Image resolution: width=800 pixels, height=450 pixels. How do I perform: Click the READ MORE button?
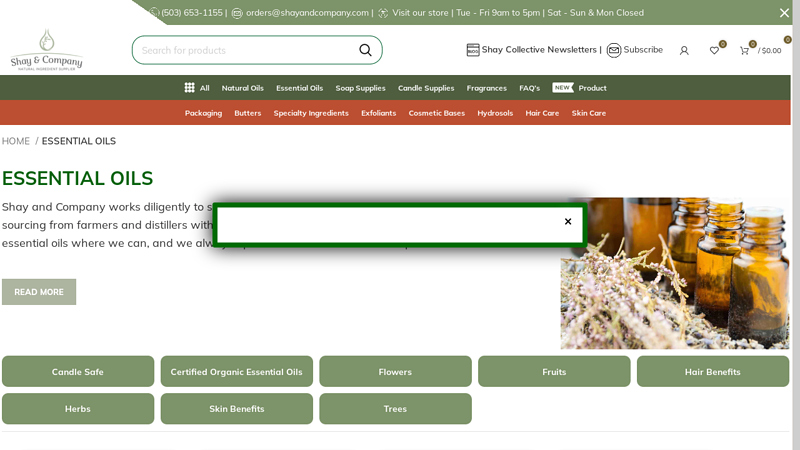click(39, 292)
